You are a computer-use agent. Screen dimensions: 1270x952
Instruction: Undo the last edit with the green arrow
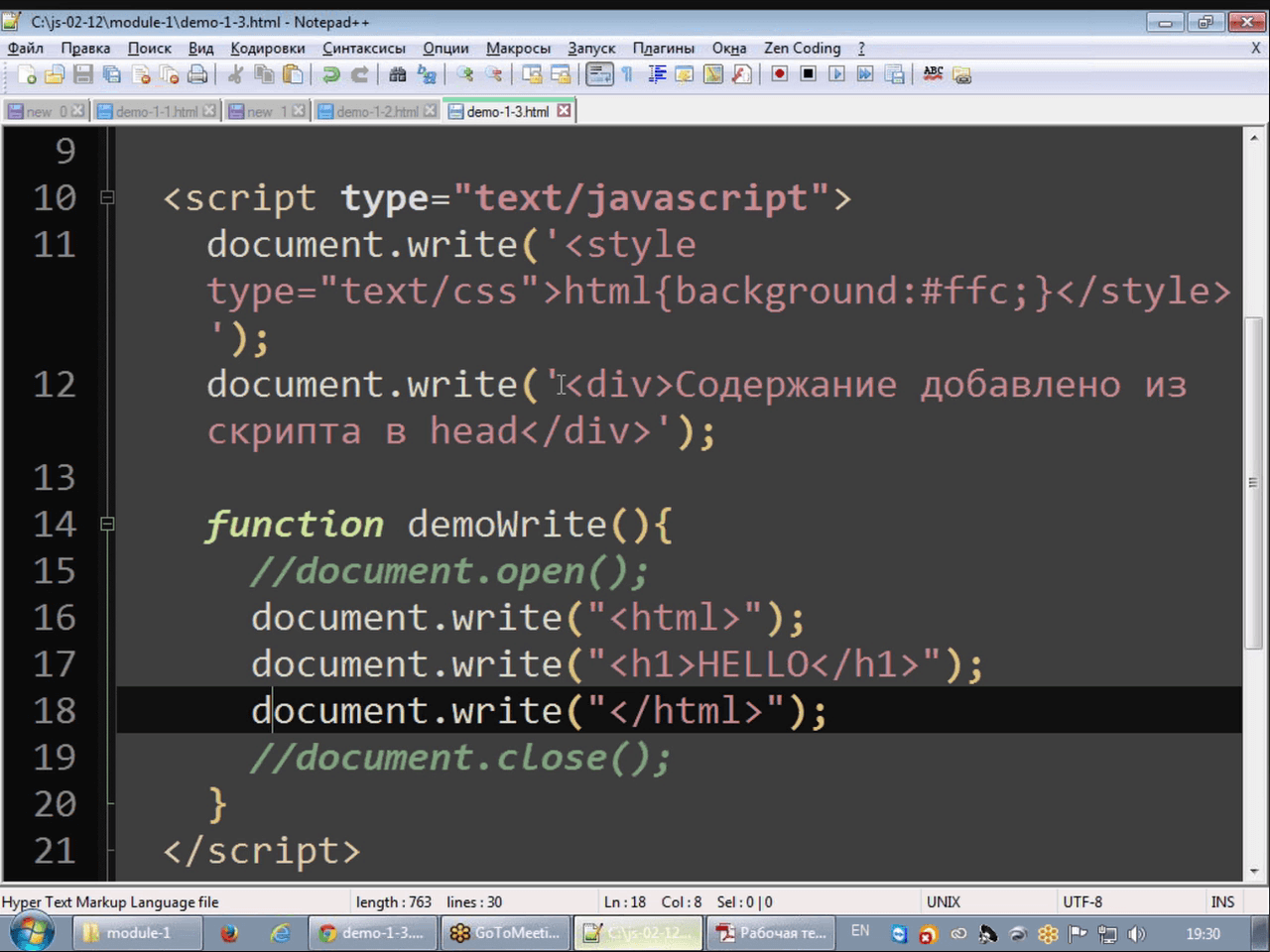(330, 74)
